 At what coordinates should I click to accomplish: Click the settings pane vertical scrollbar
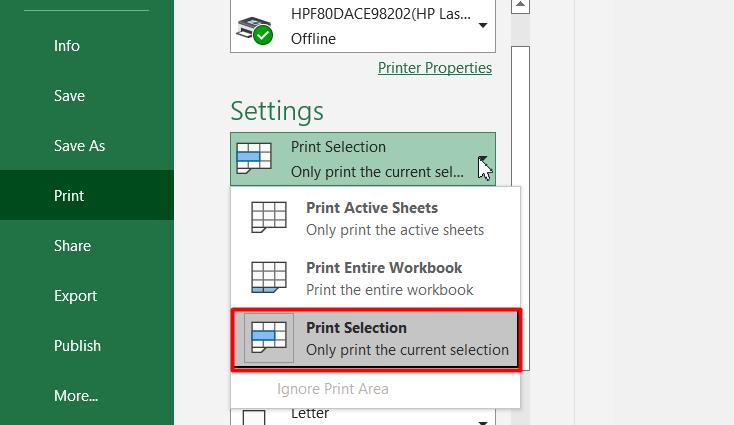click(520, 208)
